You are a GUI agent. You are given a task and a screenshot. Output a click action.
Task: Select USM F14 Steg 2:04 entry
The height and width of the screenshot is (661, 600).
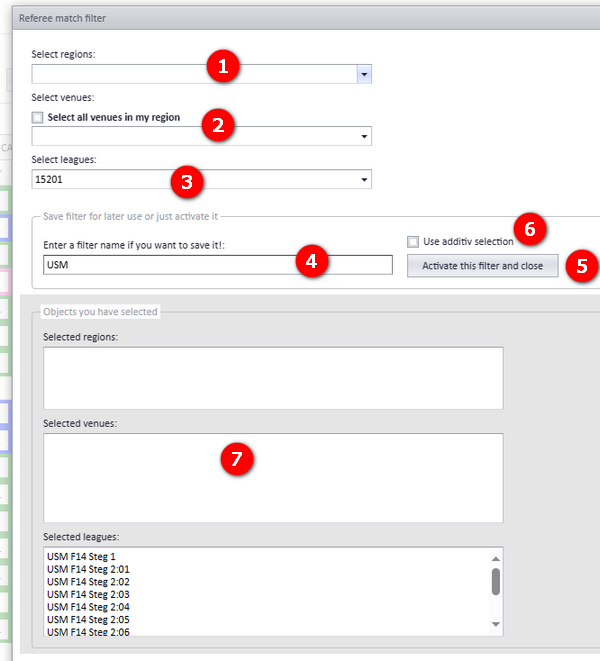pyautogui.click(x=88, y=607)
